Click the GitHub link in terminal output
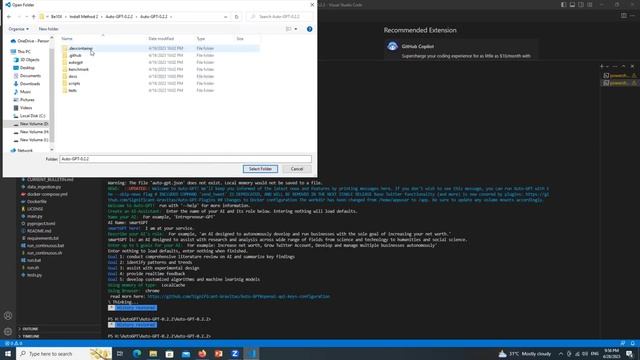The image size is (640, 360). pyautogui.click(x=238, y=296)
